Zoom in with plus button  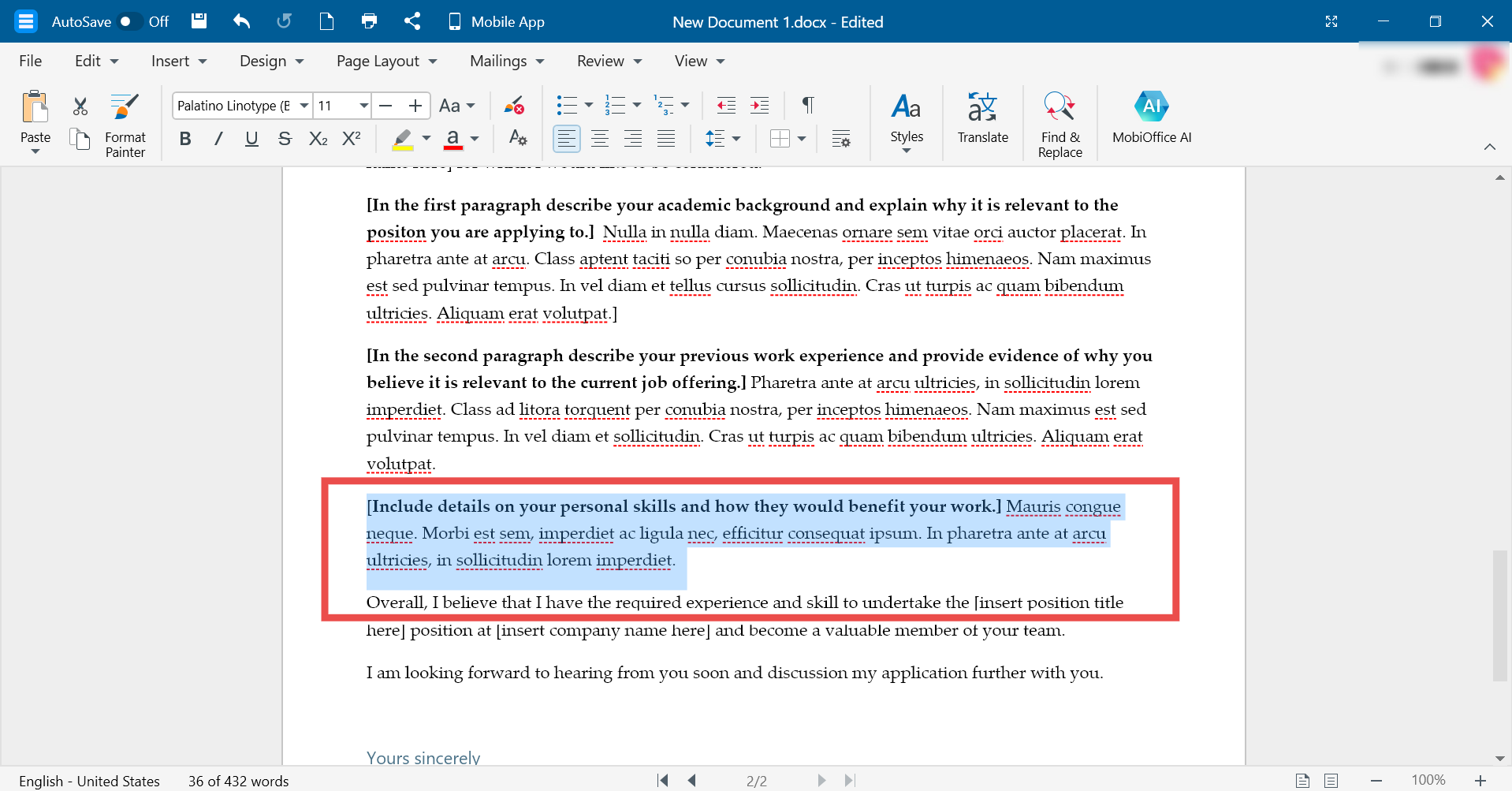click(1480, 780)
